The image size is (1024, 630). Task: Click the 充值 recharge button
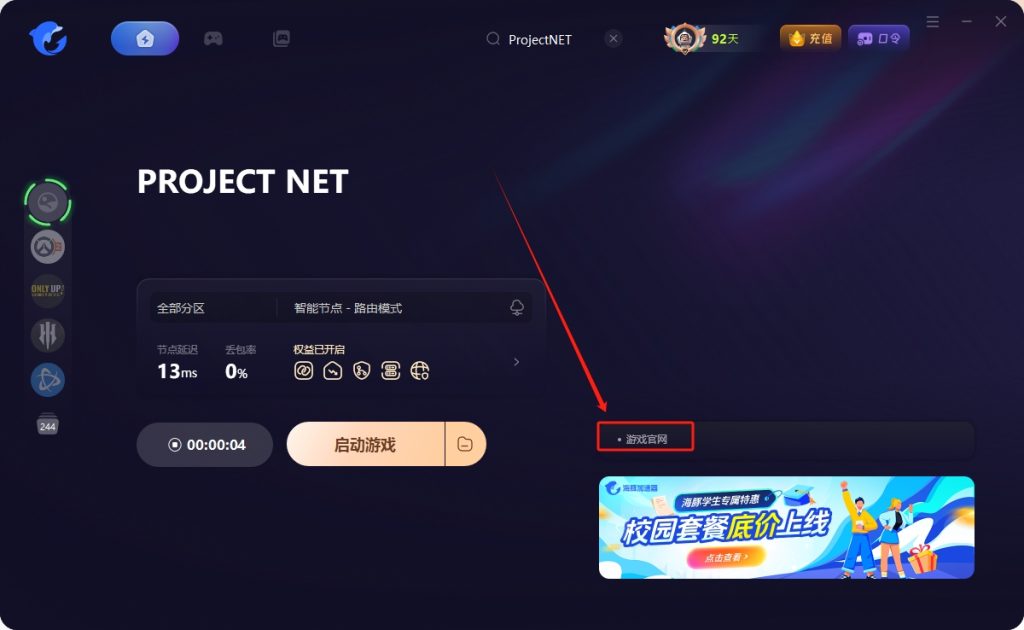point(810,39)
